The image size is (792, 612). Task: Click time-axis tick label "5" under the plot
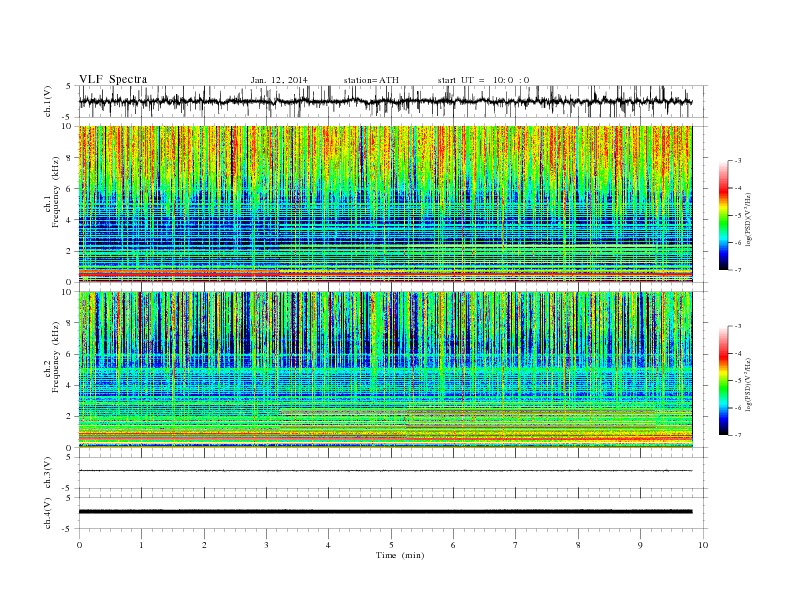point(391,545)
